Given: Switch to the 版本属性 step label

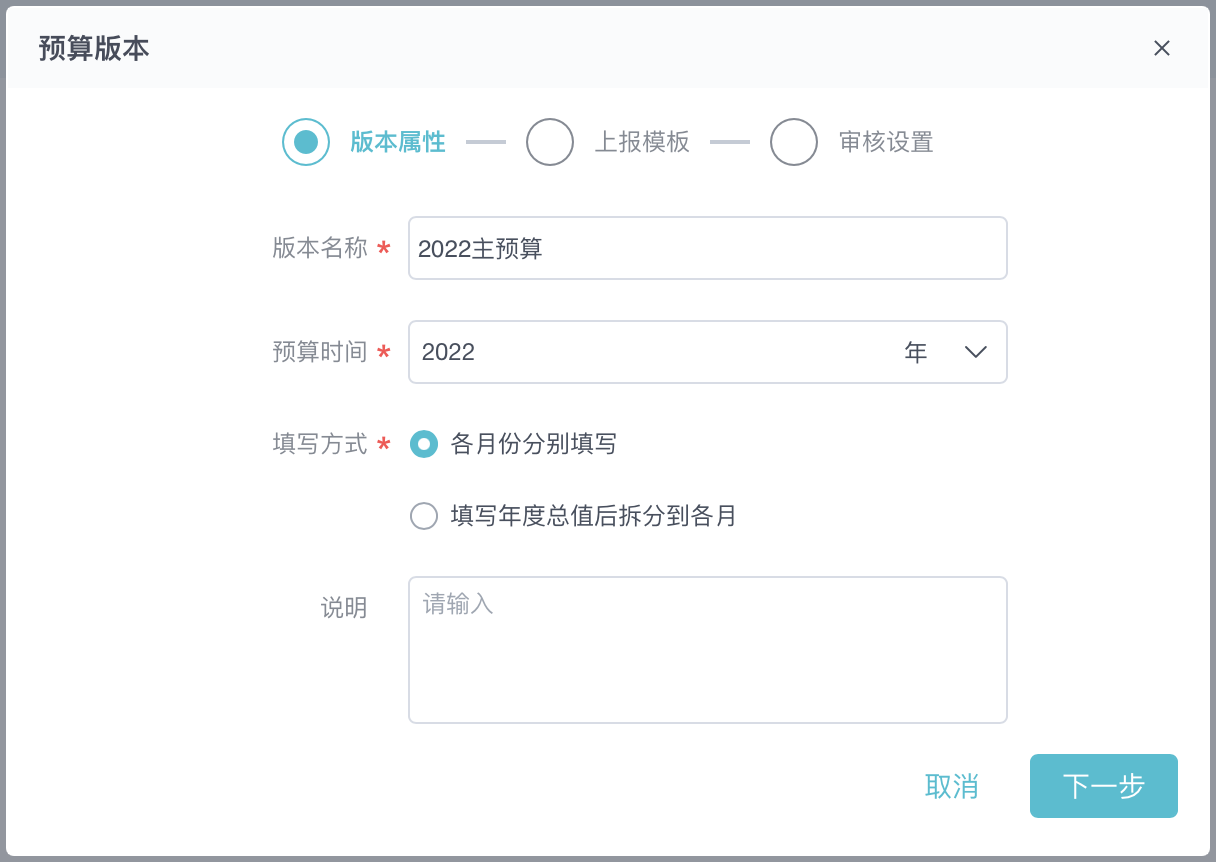Looking at the screenshot, I should coord(398,142).
